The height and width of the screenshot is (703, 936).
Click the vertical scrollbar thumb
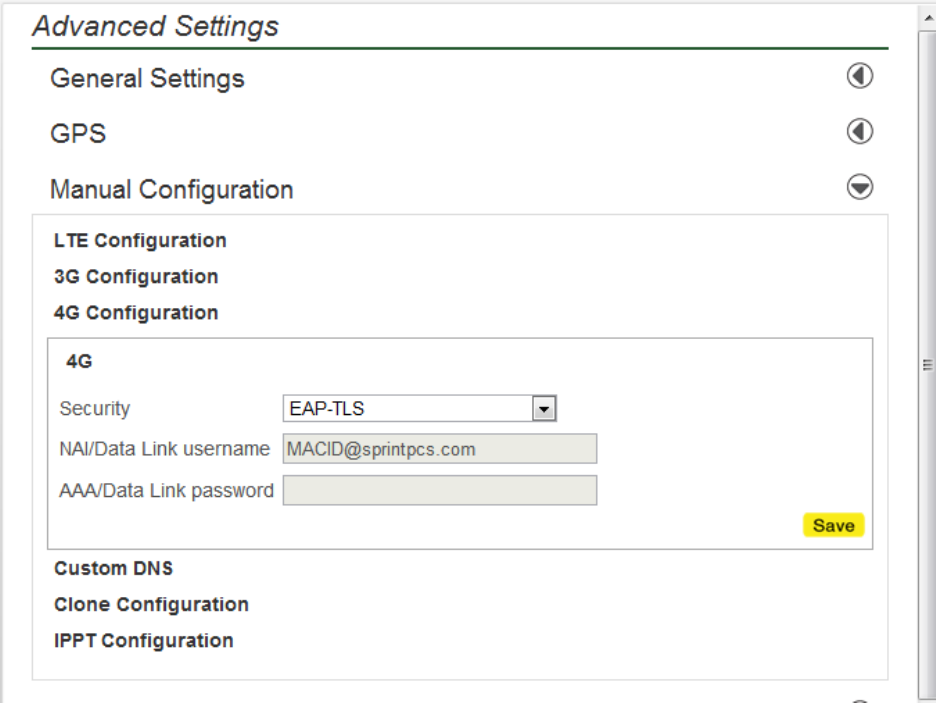[x=926, y=365]
